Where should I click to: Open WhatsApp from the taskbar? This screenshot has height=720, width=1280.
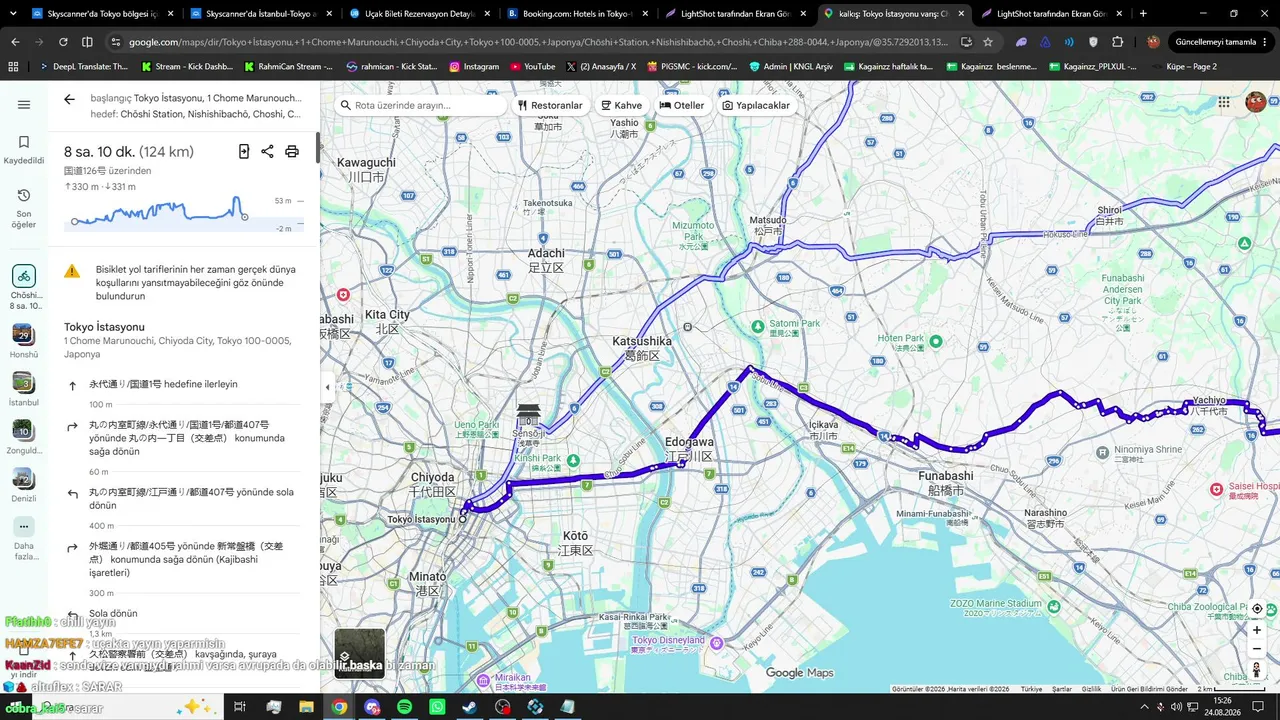point(437,707)
